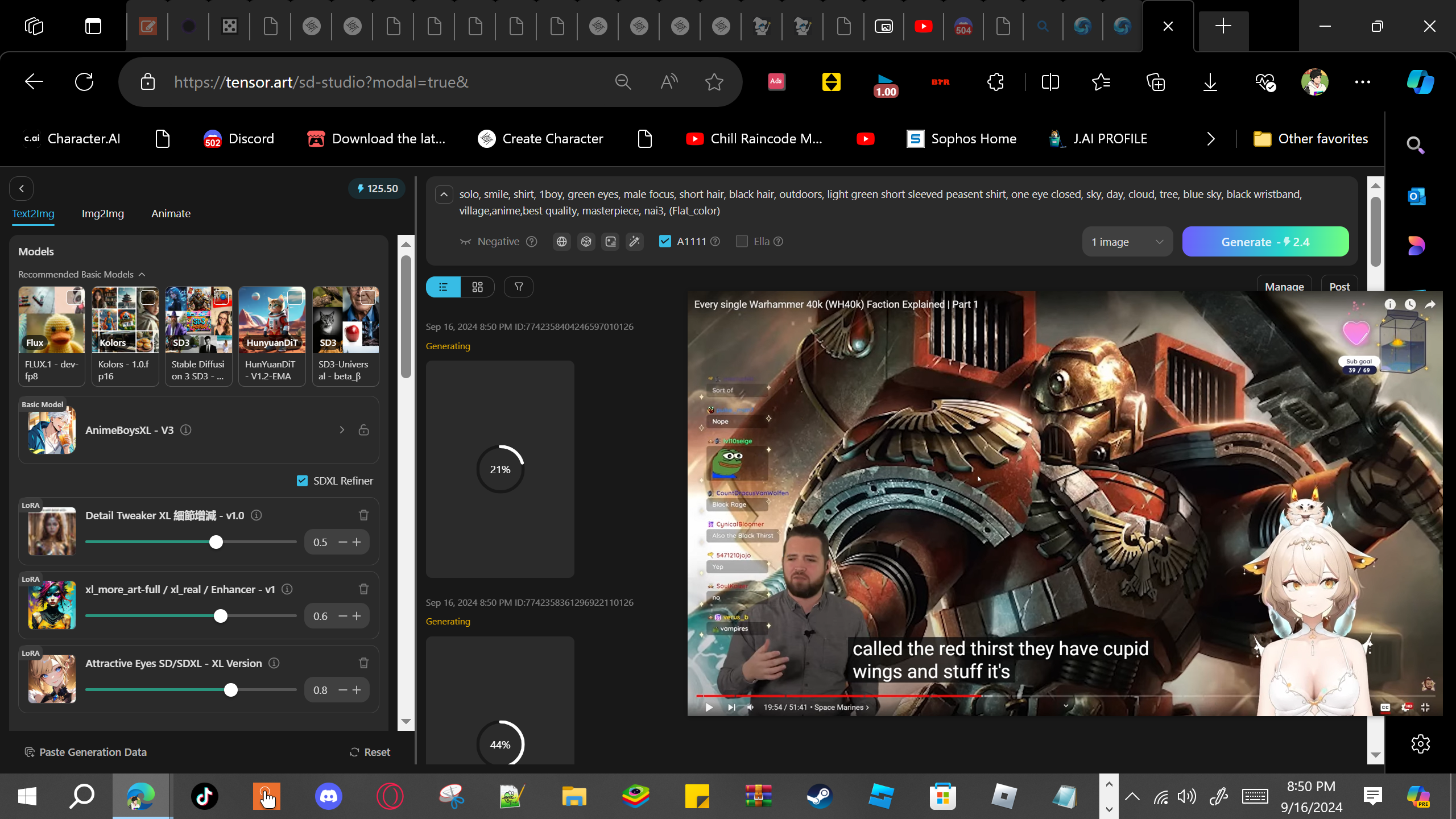Delete the Attractive Eyes LoRA

click(x=364, y=663)
